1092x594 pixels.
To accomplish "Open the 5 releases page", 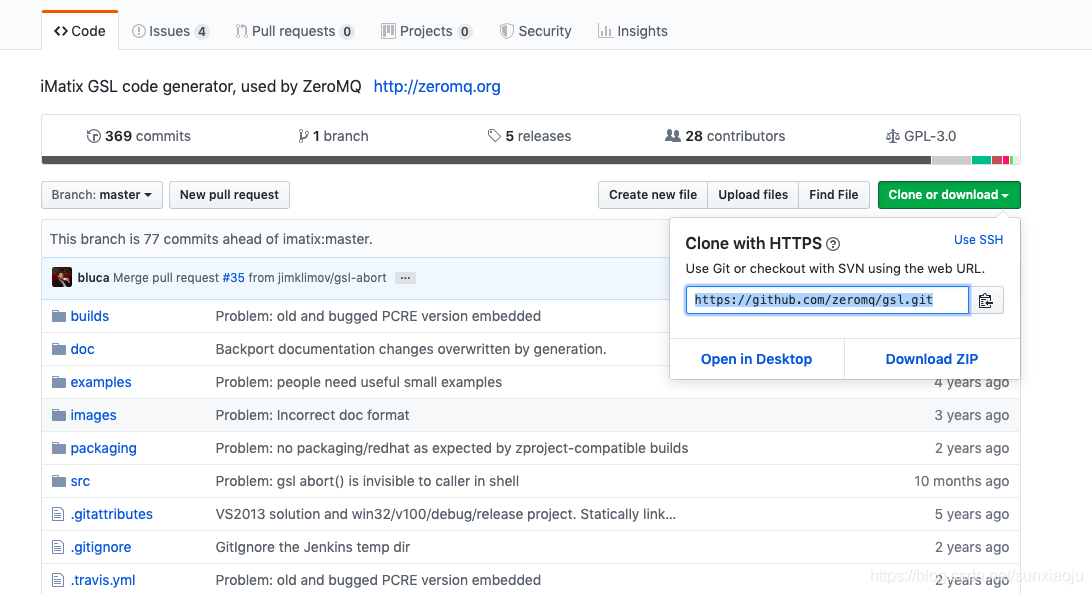I will click(x=529, y=136).
